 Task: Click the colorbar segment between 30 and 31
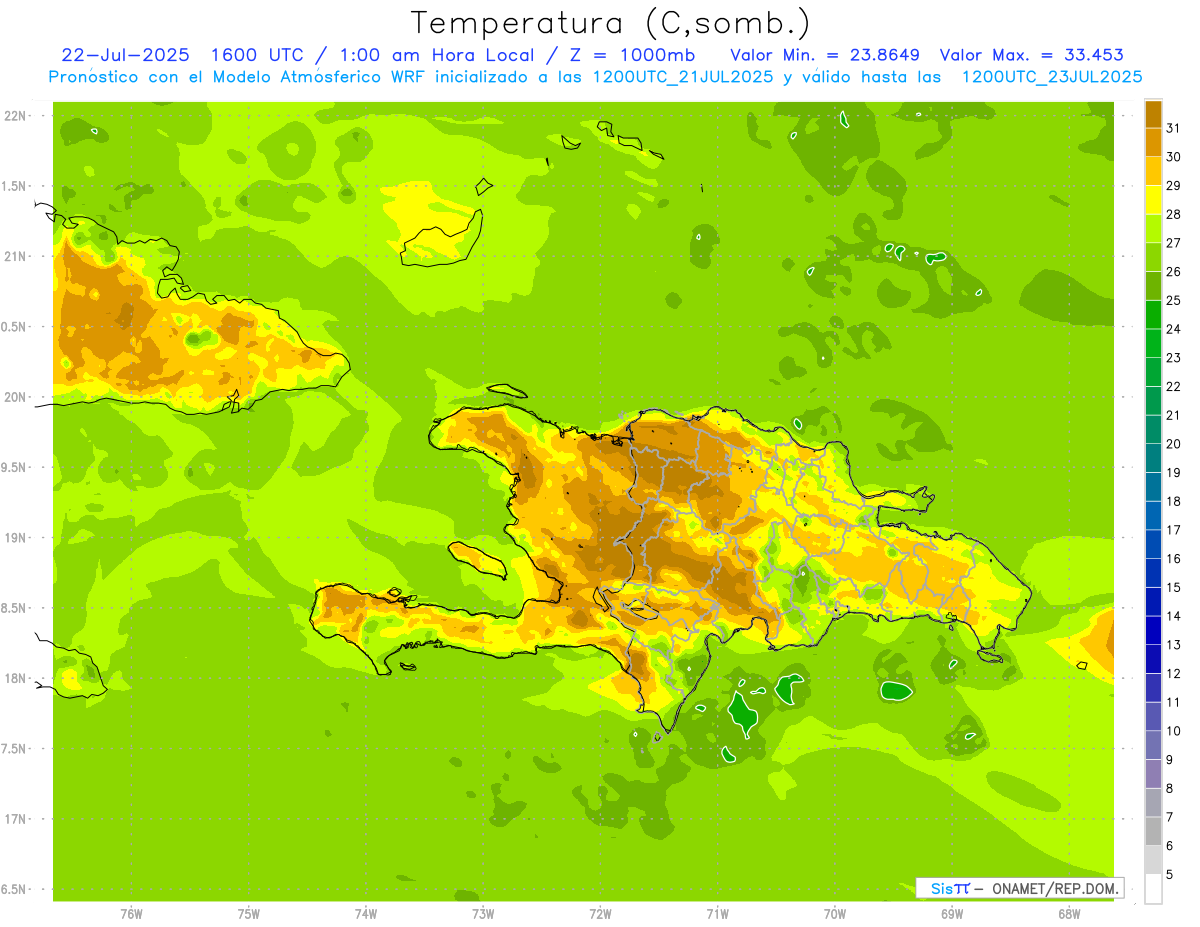pos(1153,142)
